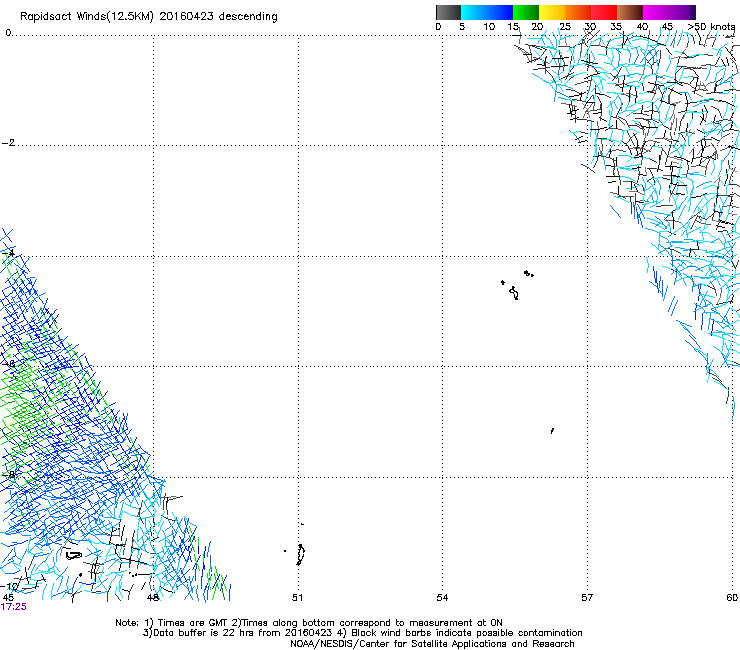The width and height of the screenshot is (740, 650).
Task: Click the magenta 40-45 knots legend swatch
Action: click(656, 12)
